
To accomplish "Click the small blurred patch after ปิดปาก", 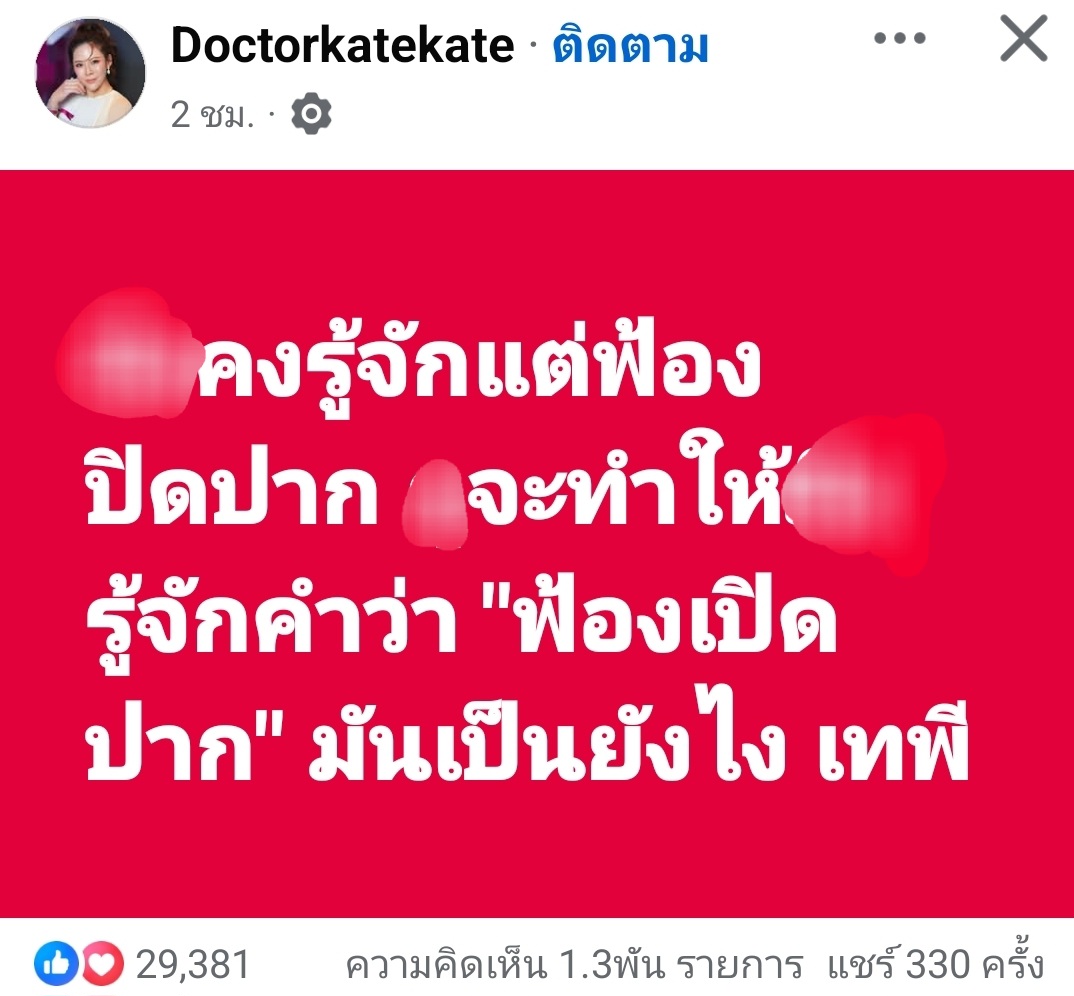I will [435, 506].
